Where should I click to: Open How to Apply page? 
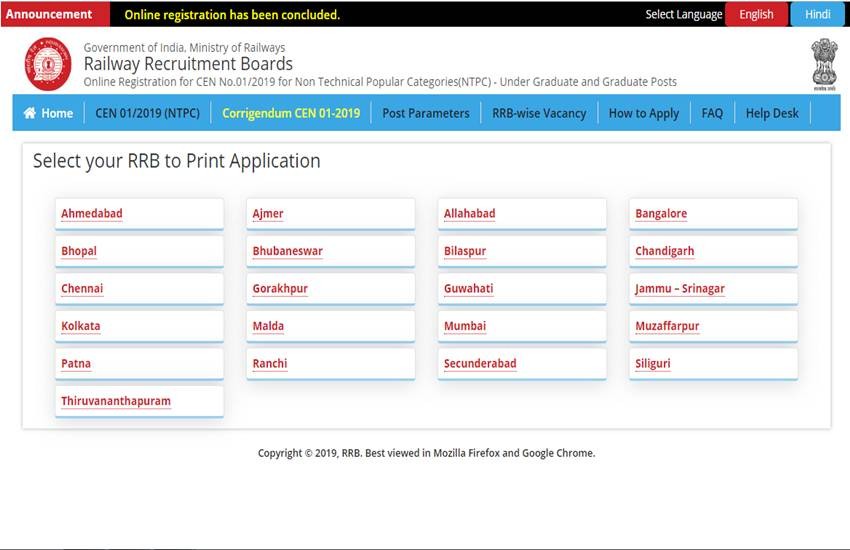pos(643,113)
